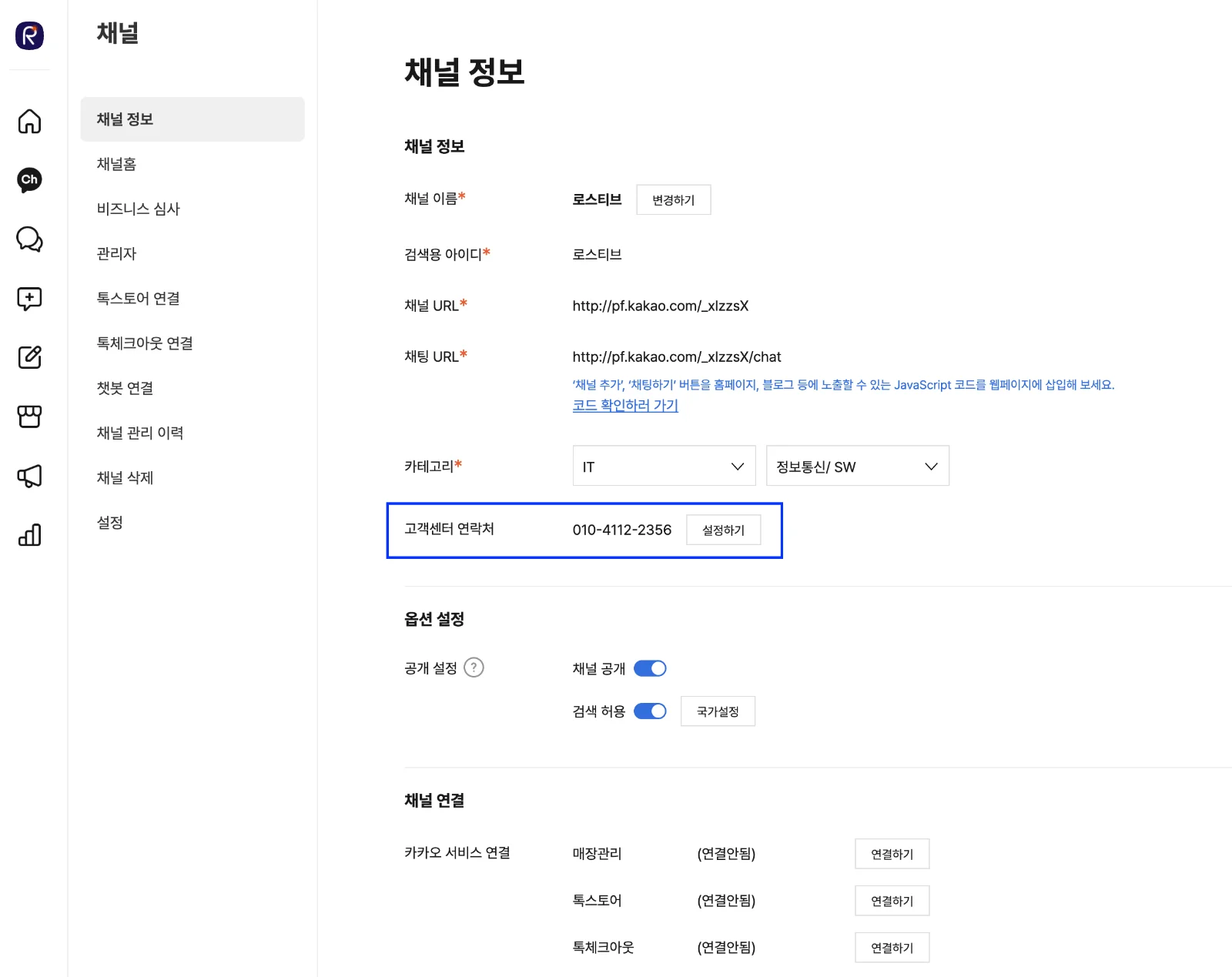The image size is (1232, 977).
Task: Click 설정하기 button for customer center contact
Action: (x=724, y=530)
